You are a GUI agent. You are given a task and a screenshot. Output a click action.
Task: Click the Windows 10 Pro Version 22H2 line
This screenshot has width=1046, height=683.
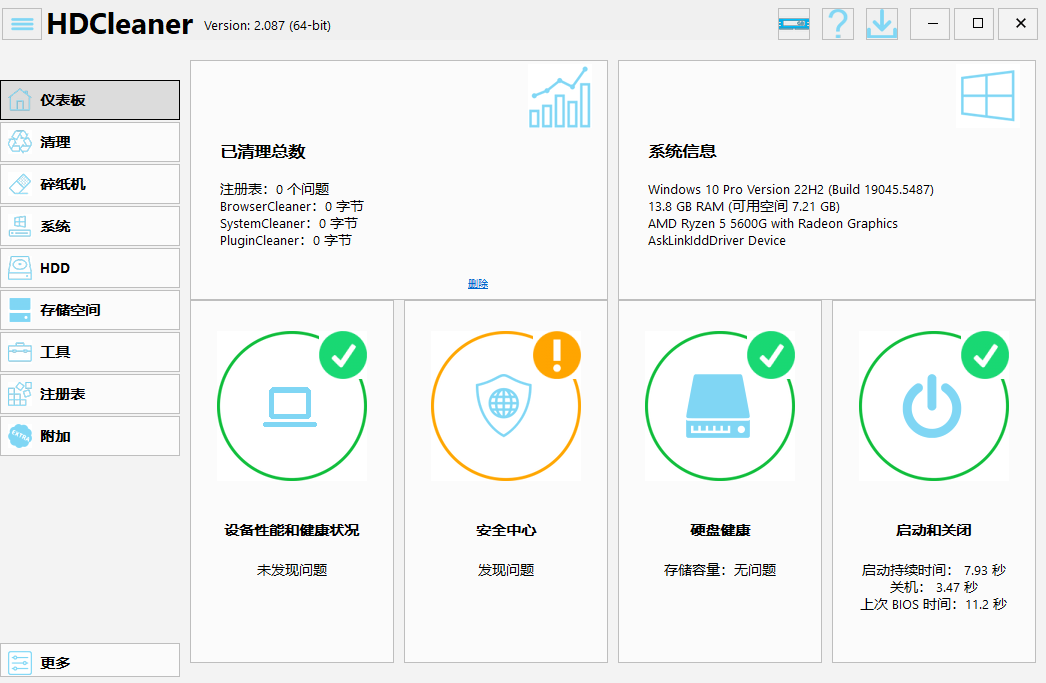[791, 189]
